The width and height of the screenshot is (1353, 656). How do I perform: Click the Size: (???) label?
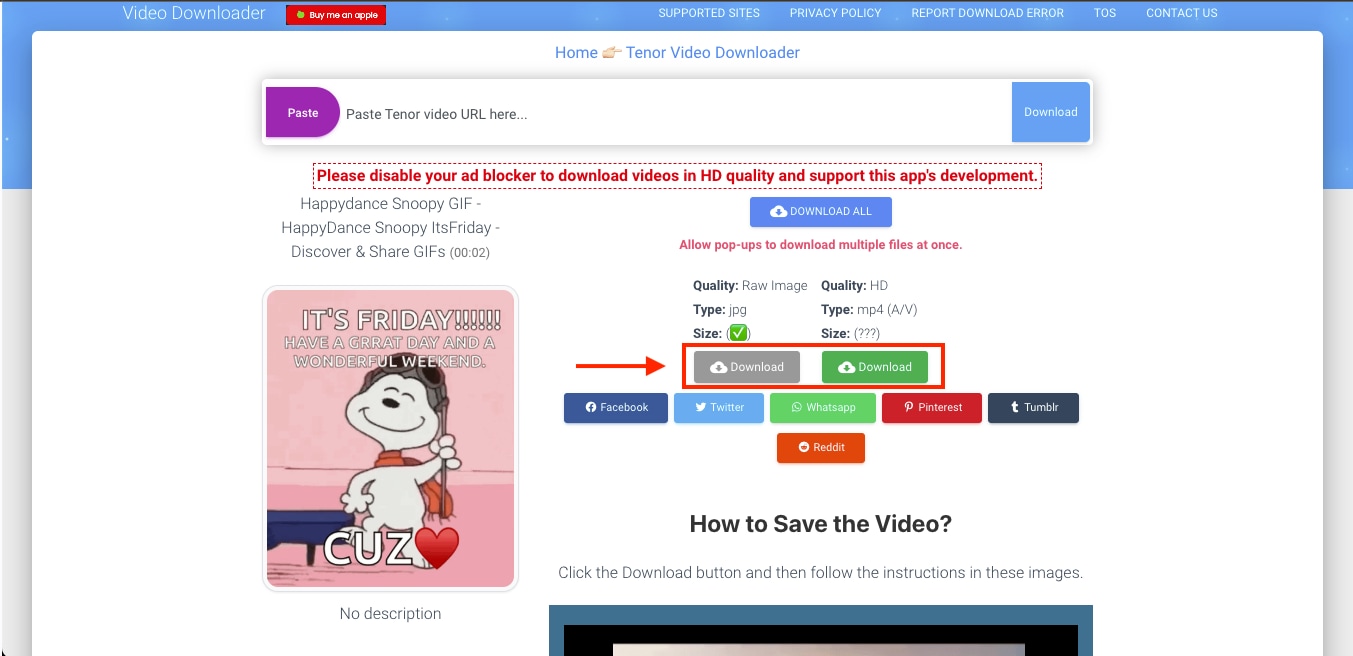pos(850,334)
